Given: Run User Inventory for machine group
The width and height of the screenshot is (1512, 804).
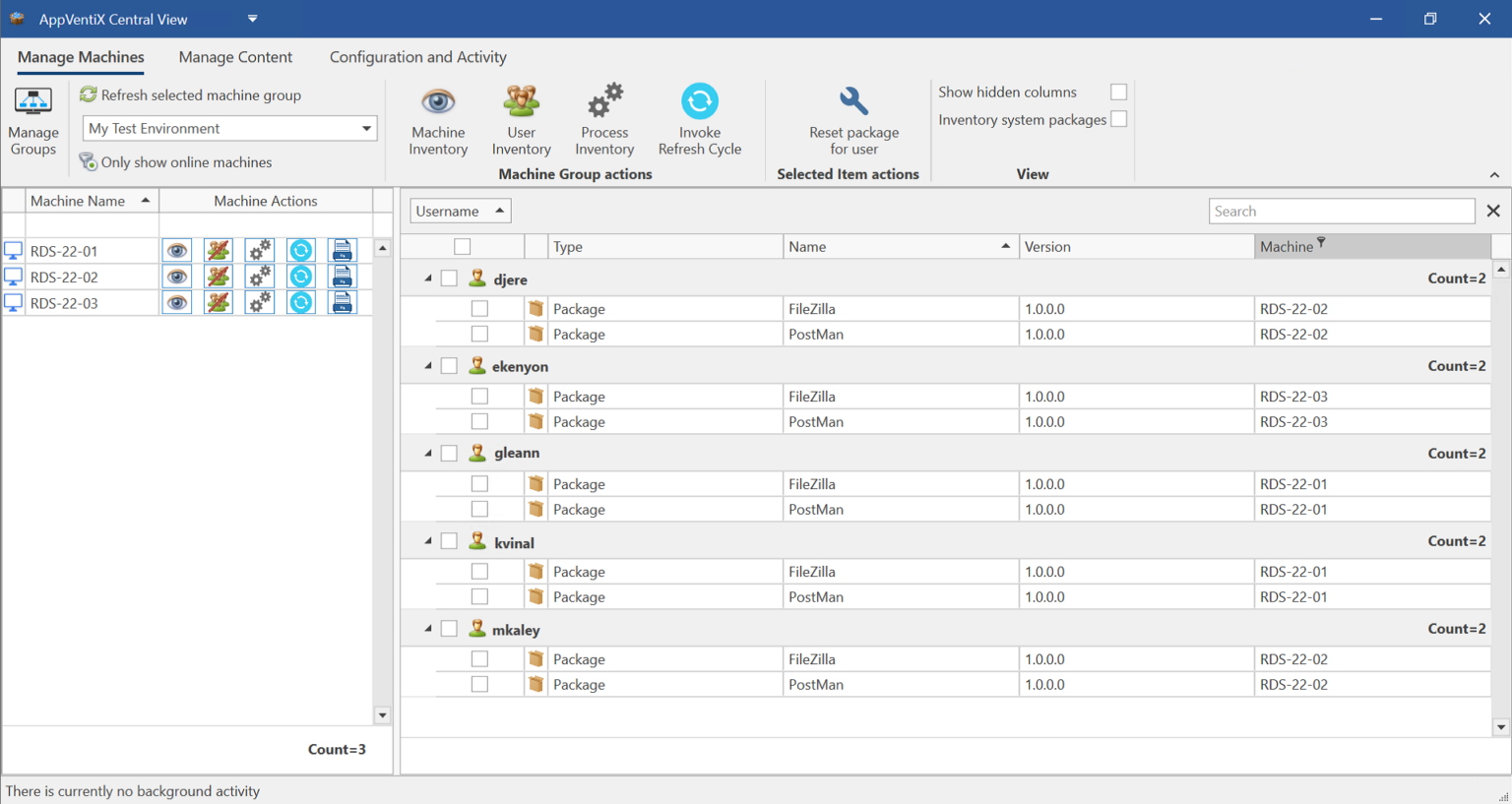Looking at the screenshot, I should point(521,102).
